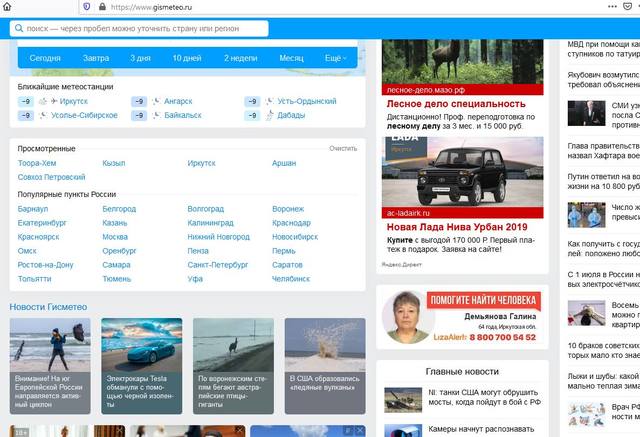This screenshot has height=437, width=640.
Task: Click the forest deer ad image
Action: click(462, 62)
